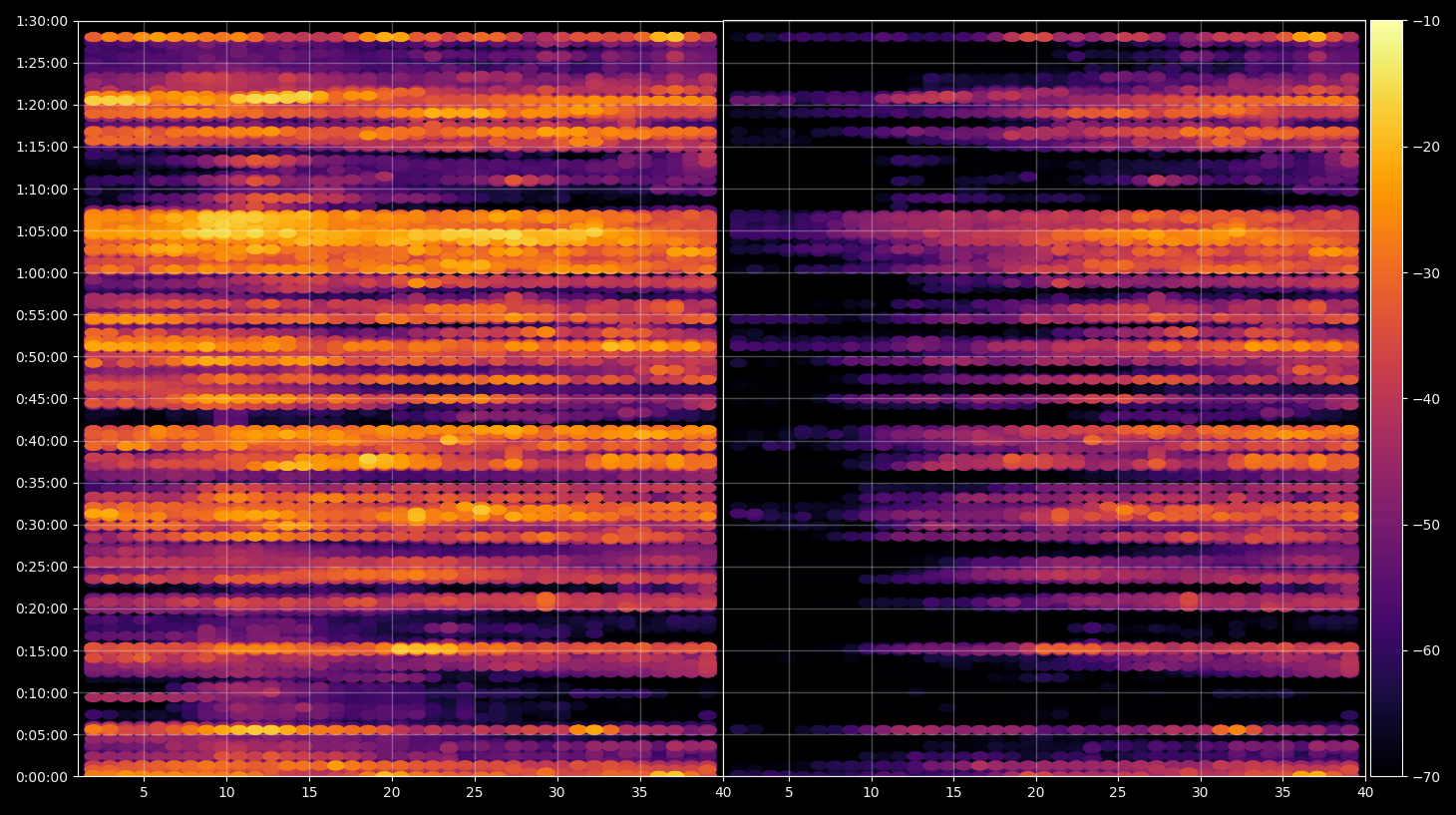
Task: Click x-axis label 40 beside the colorbar
Action: tap(1365, 793)
